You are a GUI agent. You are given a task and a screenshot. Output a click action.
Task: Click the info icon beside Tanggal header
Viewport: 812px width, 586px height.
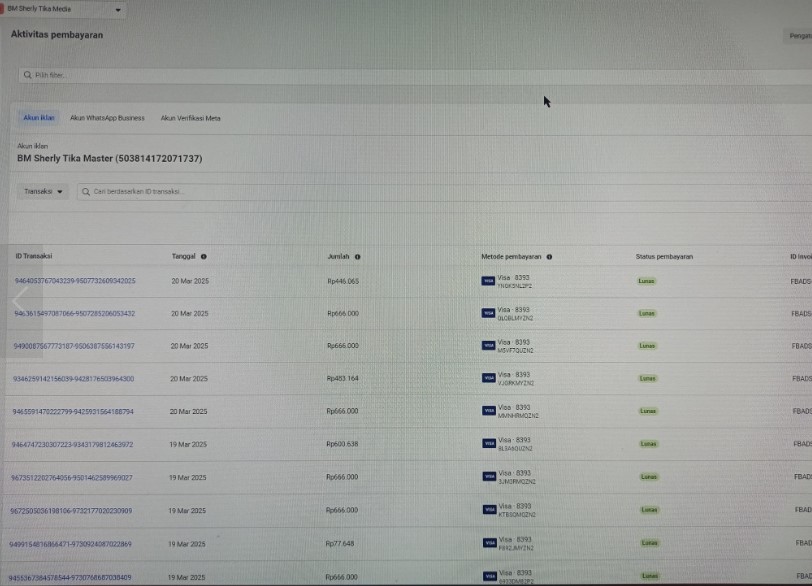[x=204, y=257]
